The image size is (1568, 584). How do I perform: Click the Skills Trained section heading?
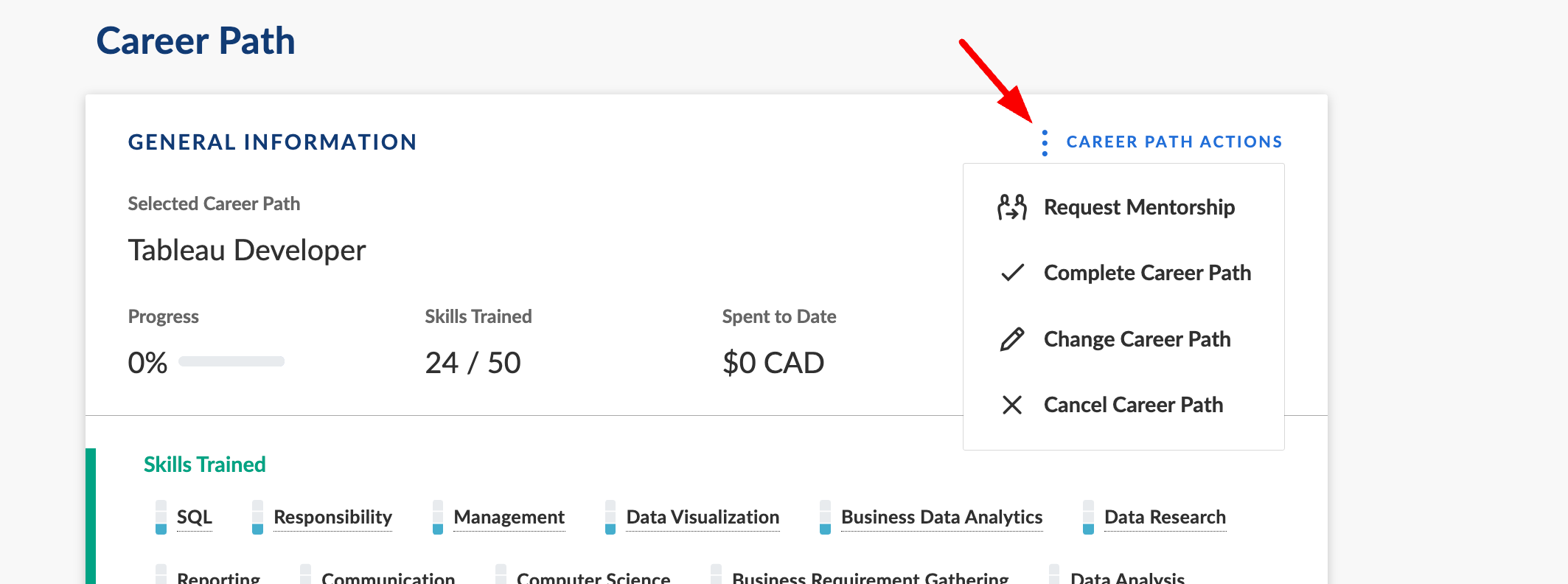pos(204,465)
